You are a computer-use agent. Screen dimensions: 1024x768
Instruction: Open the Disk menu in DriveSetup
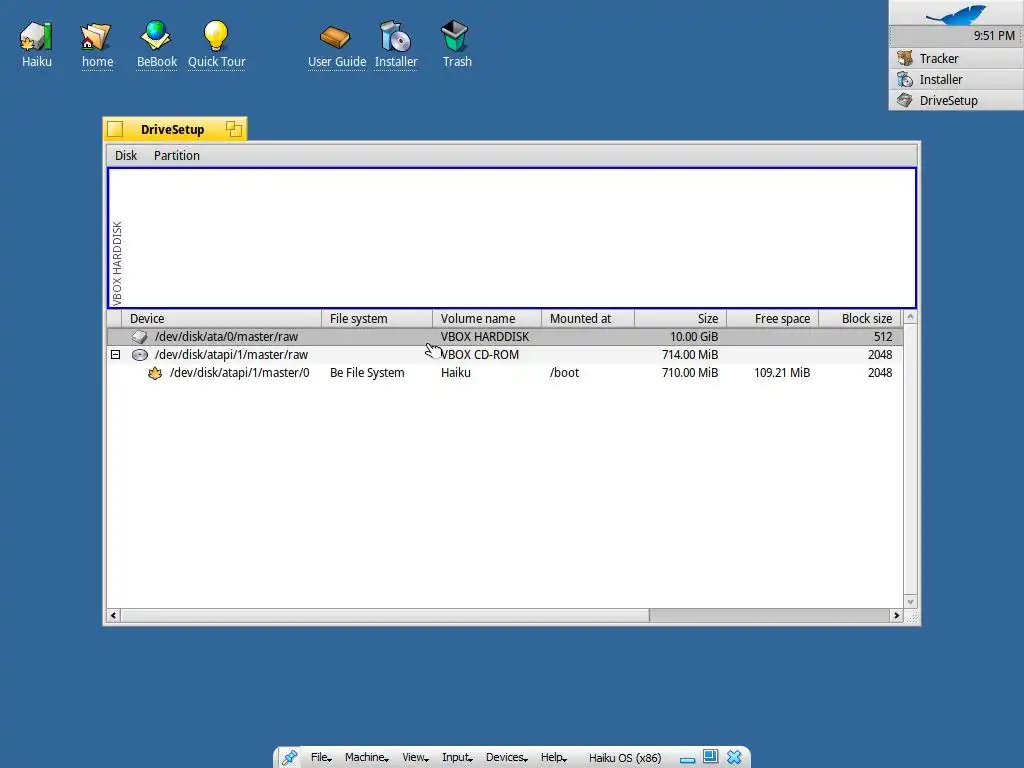[126, 155]
